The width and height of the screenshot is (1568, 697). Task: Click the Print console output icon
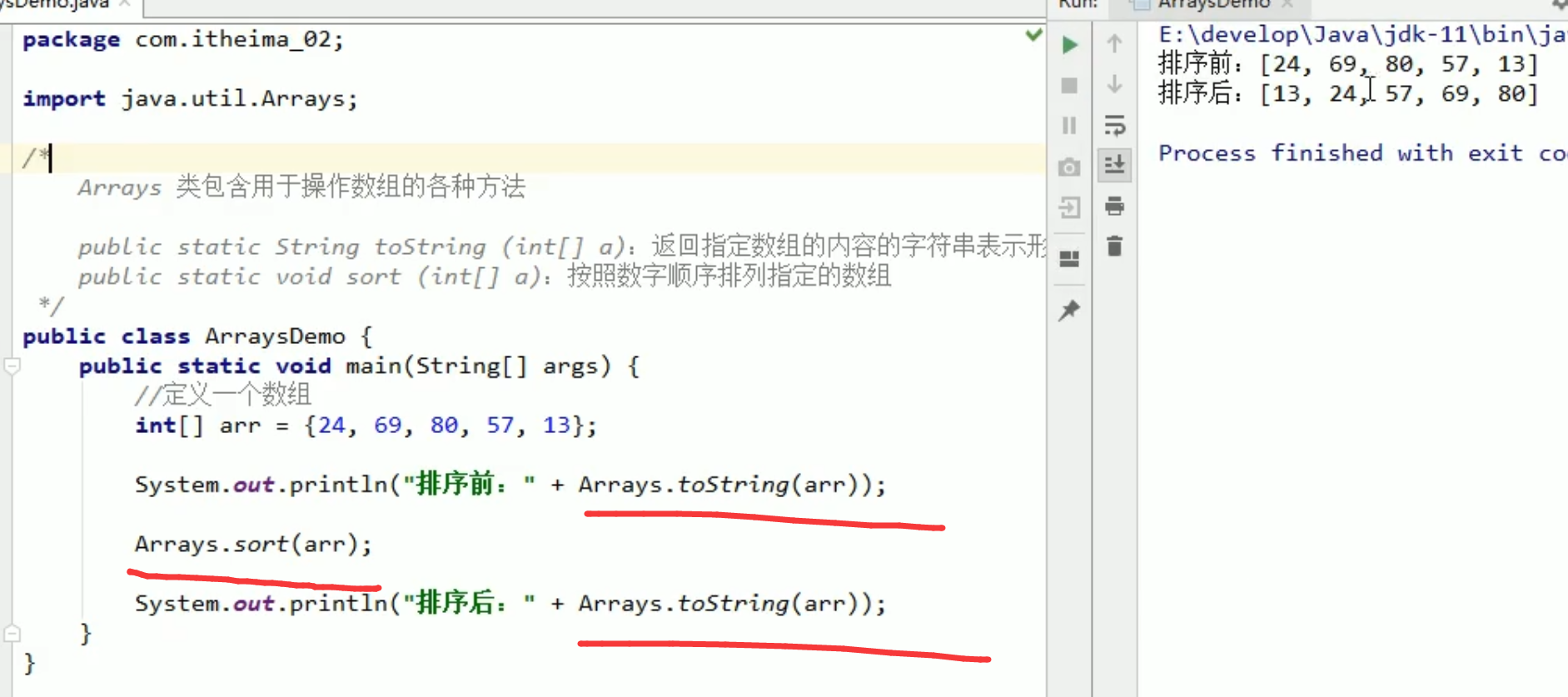[x=1114, y=206]
